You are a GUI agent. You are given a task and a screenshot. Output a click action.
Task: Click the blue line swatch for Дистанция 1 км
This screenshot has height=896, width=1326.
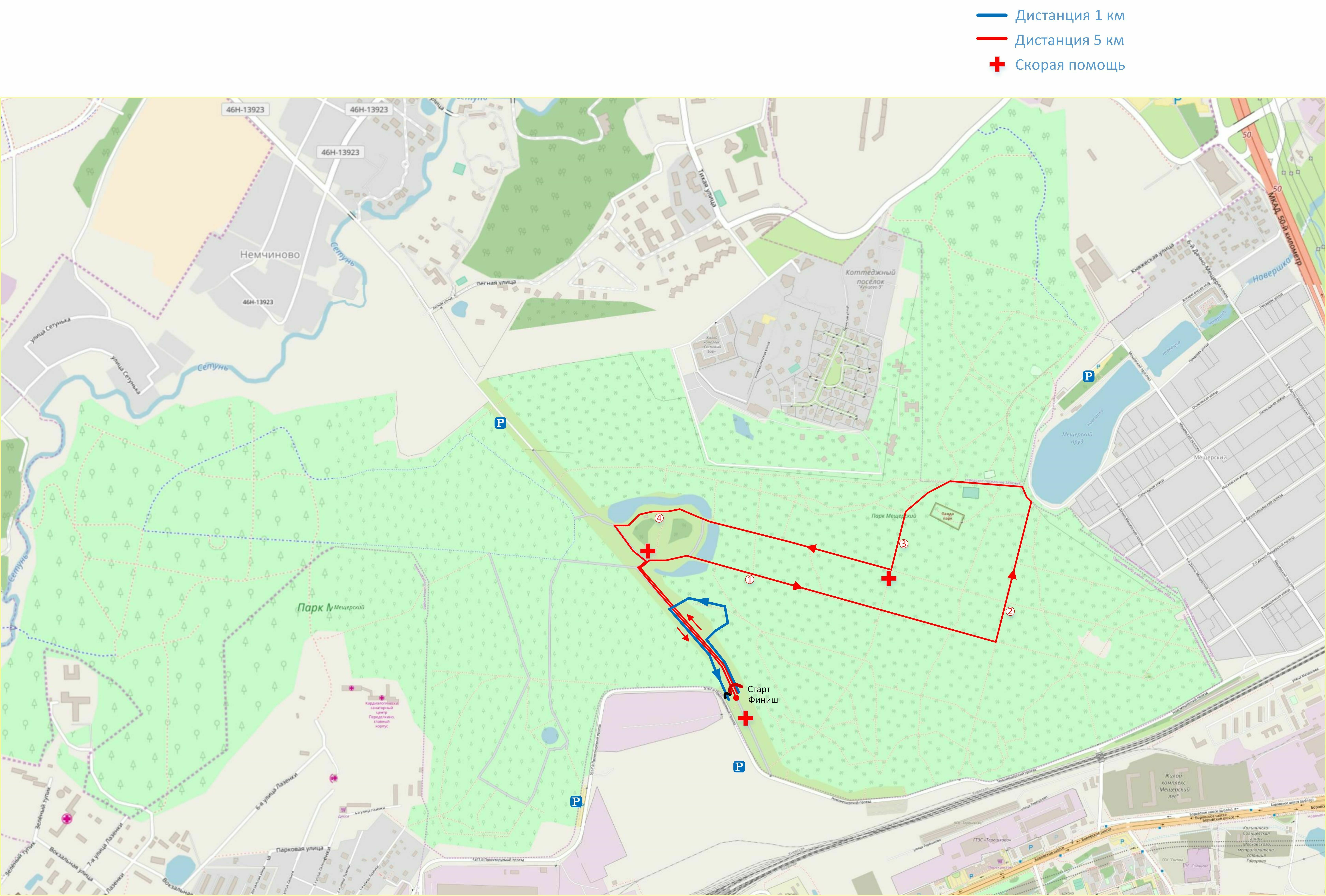[x=992, y=15]
